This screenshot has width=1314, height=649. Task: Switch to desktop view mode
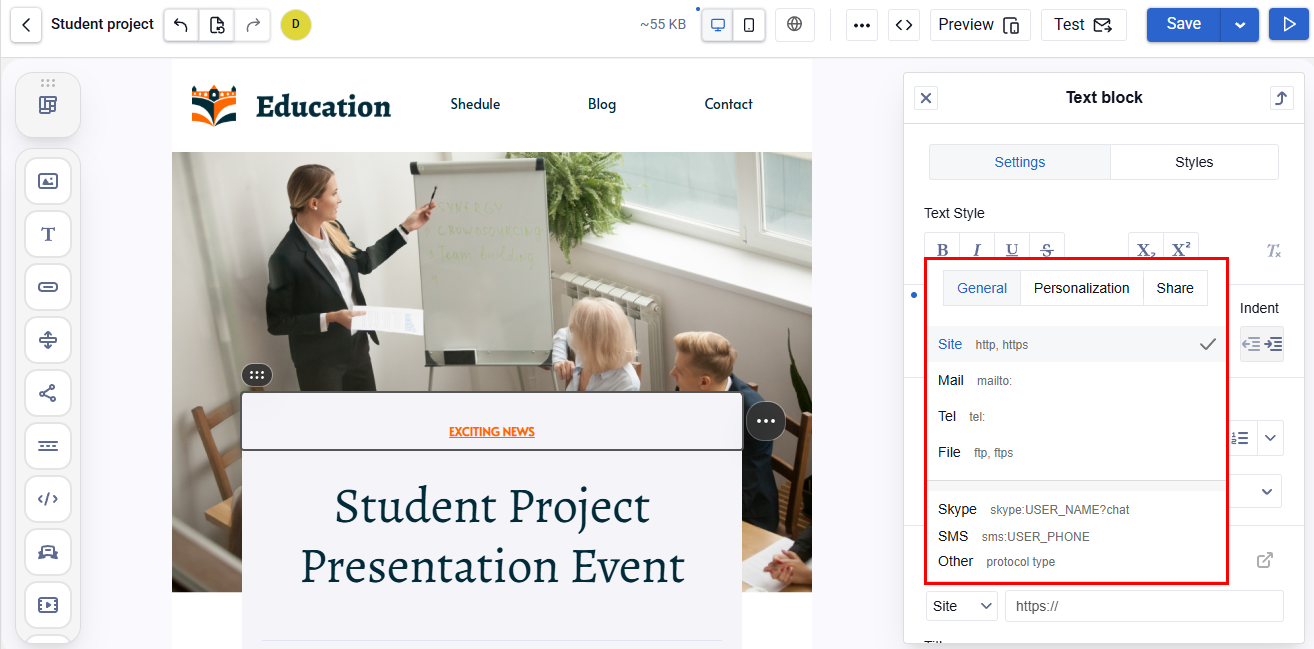pos(717,25)
